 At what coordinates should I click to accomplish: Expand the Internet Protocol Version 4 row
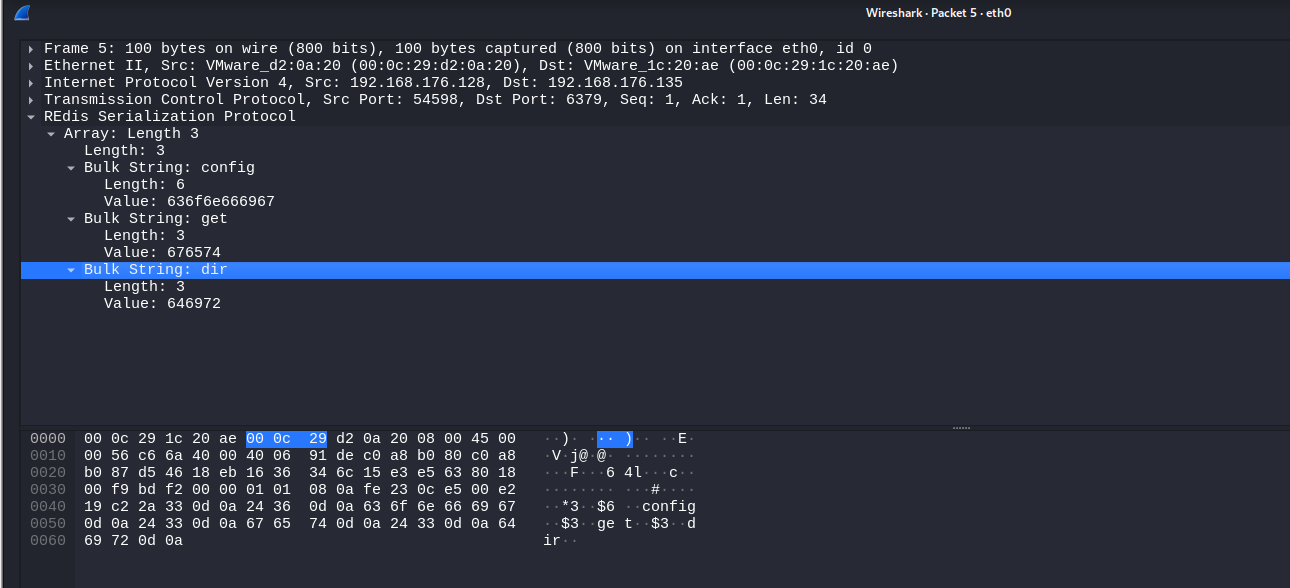coord(32,83)
